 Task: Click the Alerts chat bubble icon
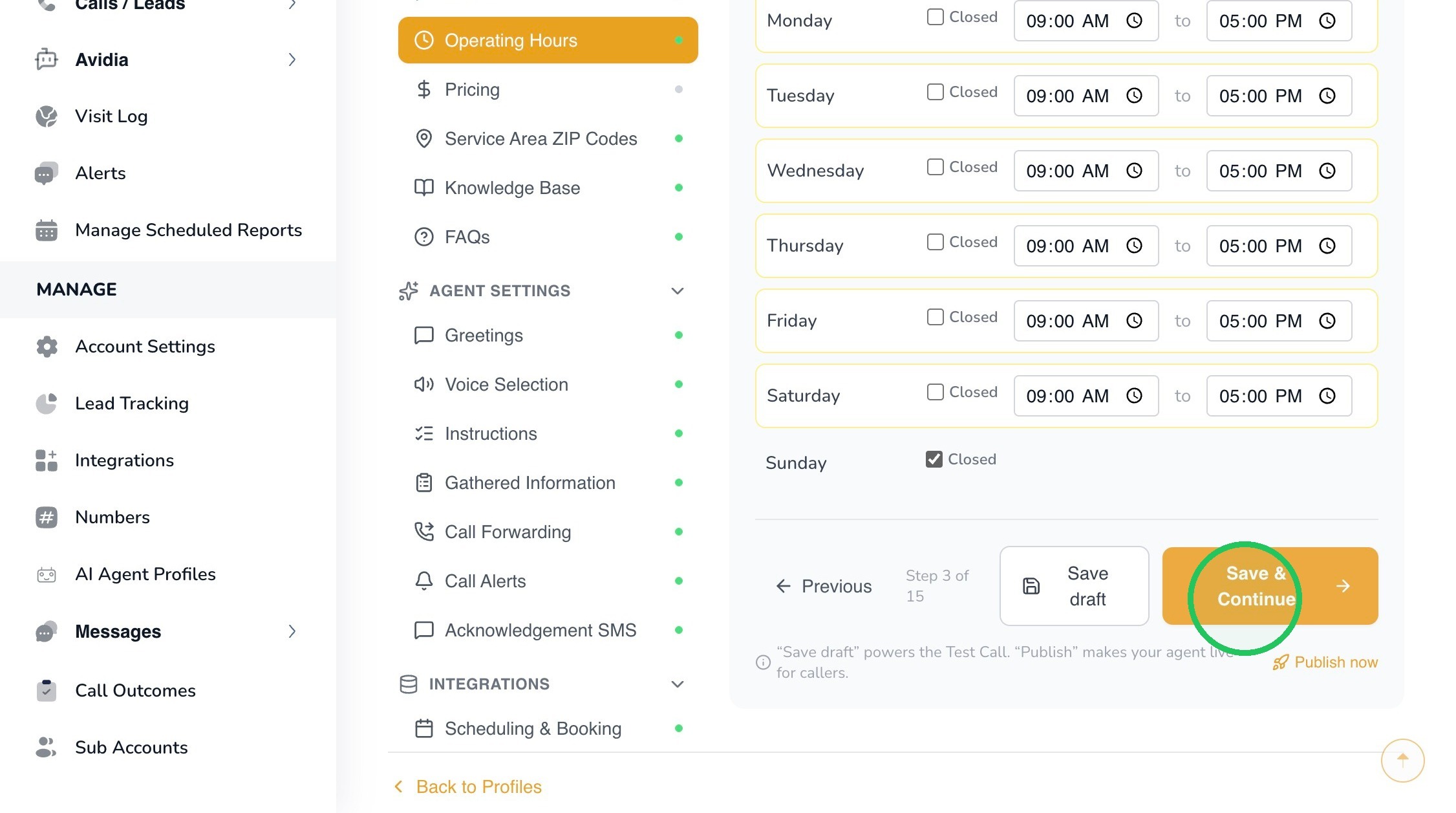(47, 173)
